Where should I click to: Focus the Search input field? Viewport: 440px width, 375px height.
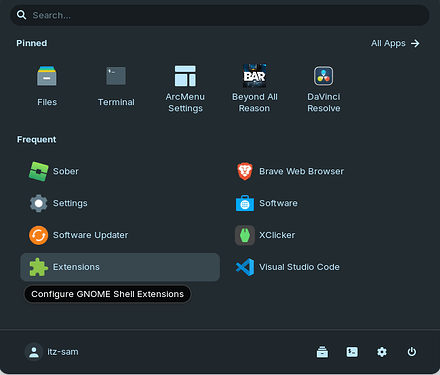pos(220,15)
